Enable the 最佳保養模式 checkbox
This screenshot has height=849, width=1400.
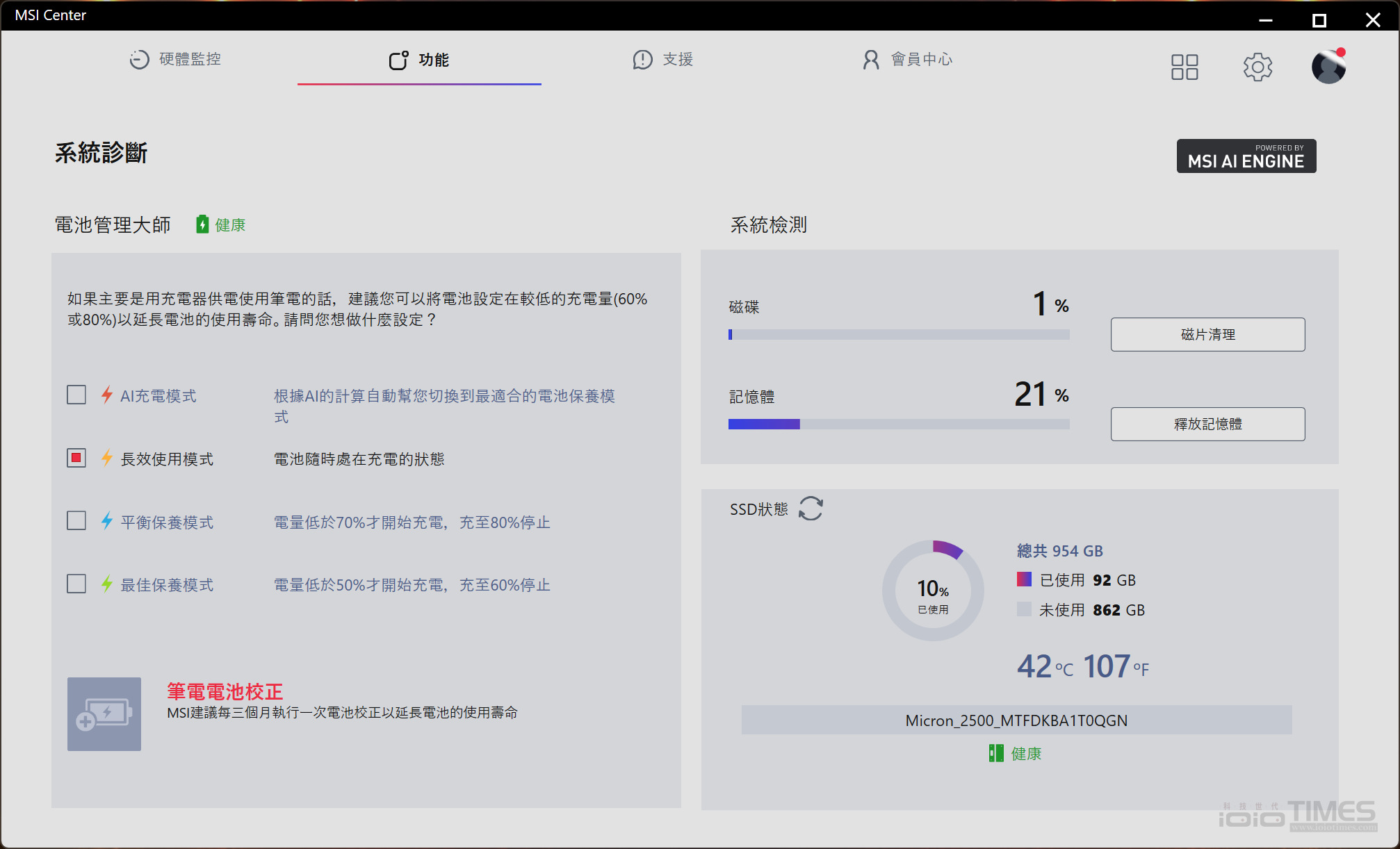click(x=76, y=584)
